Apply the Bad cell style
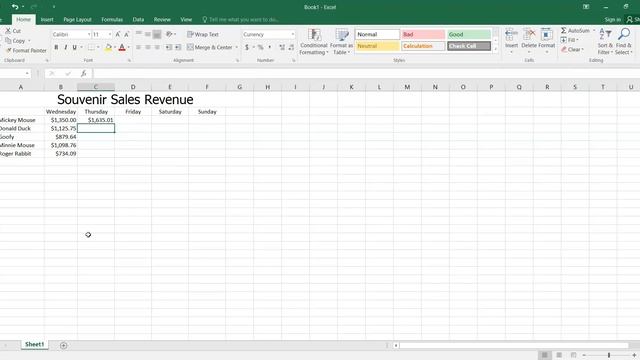640x360 pixels. pyautogui.click(x=423, y=34)
